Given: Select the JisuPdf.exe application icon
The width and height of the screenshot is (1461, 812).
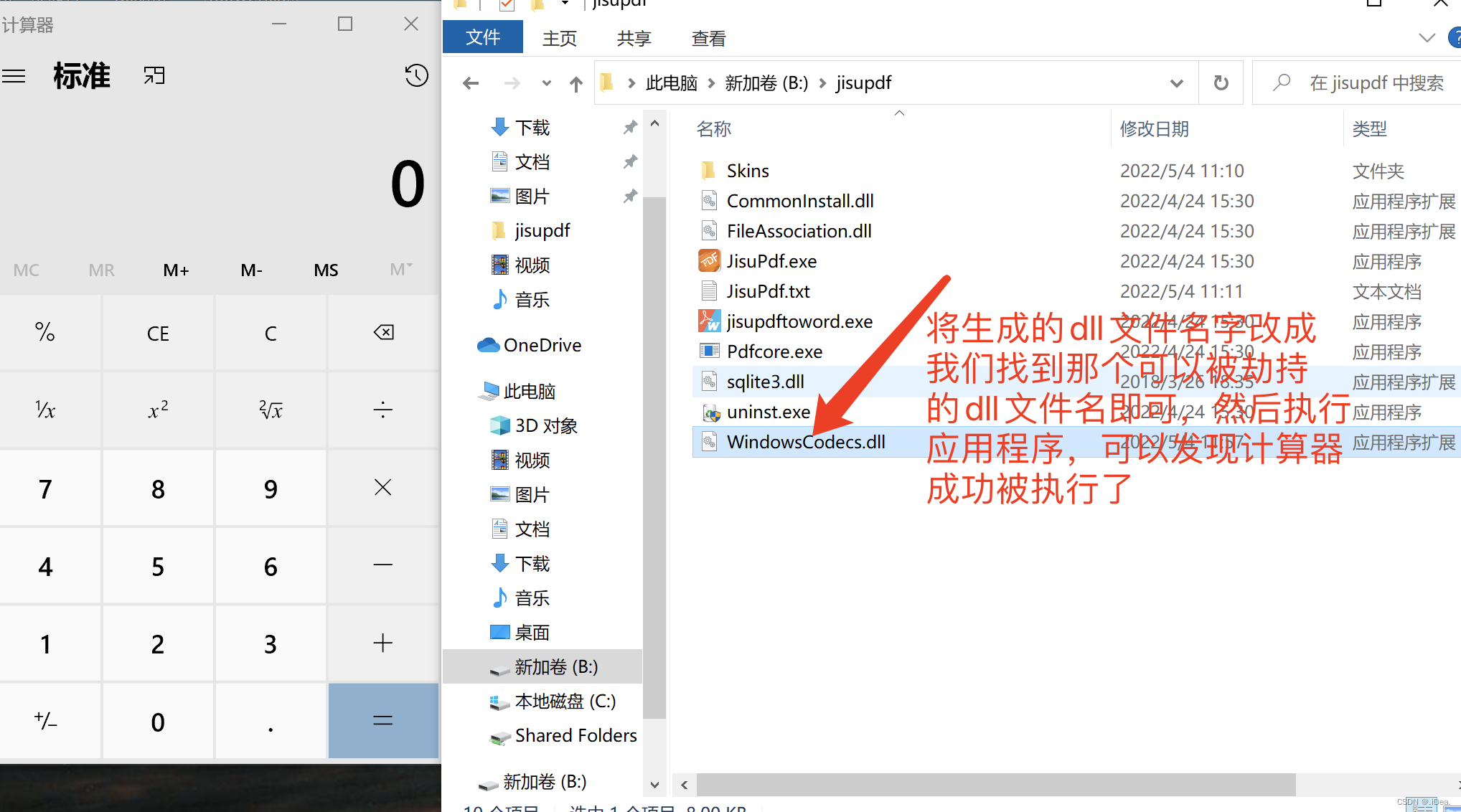Looking at the screenshot, I should 709,260.
